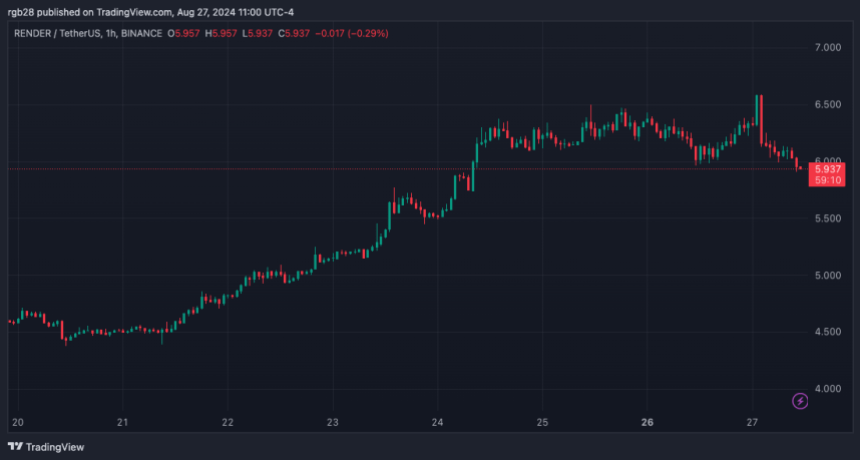
Task: Click the tall red spike candle near 6.500
Action: 760,115
